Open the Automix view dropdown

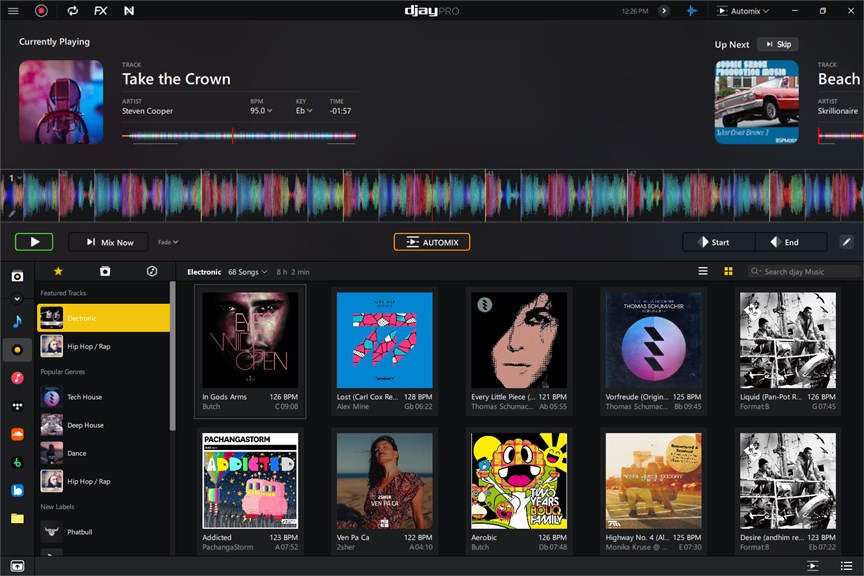pos(743,10)
